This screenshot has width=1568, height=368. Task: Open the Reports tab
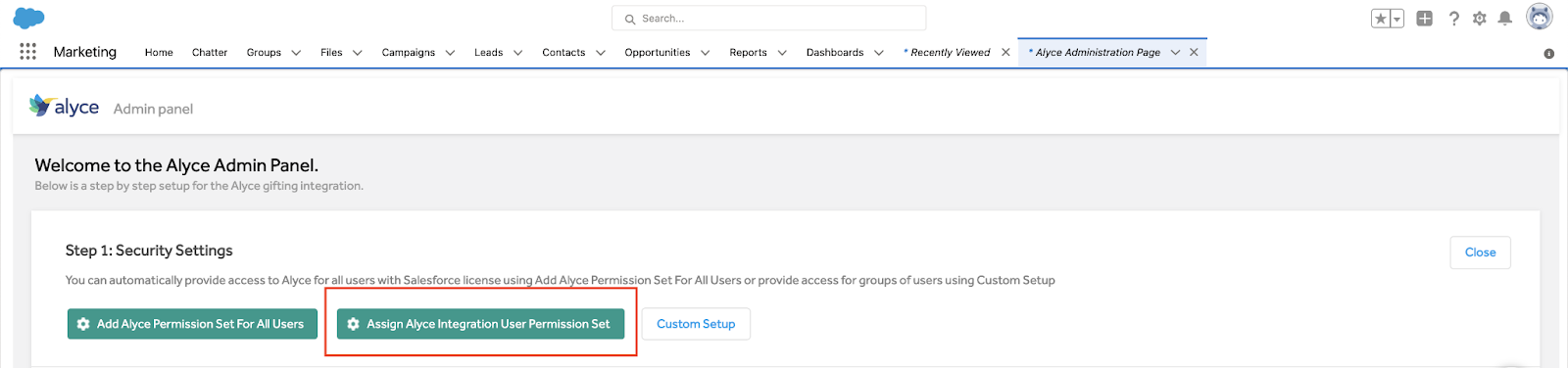click(x=748, y=53)
